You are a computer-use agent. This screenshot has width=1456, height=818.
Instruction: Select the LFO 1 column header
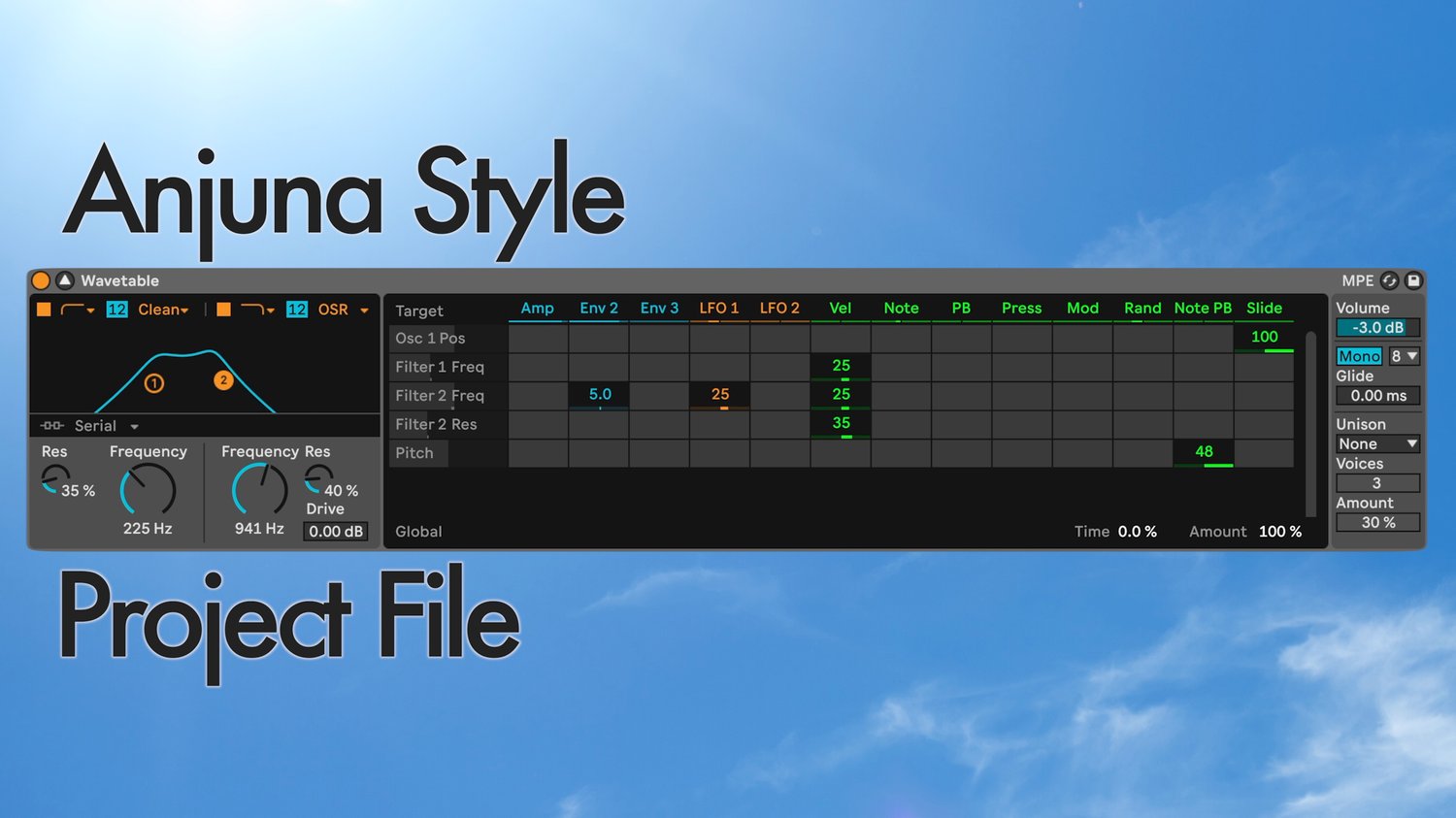coord(719,309)
